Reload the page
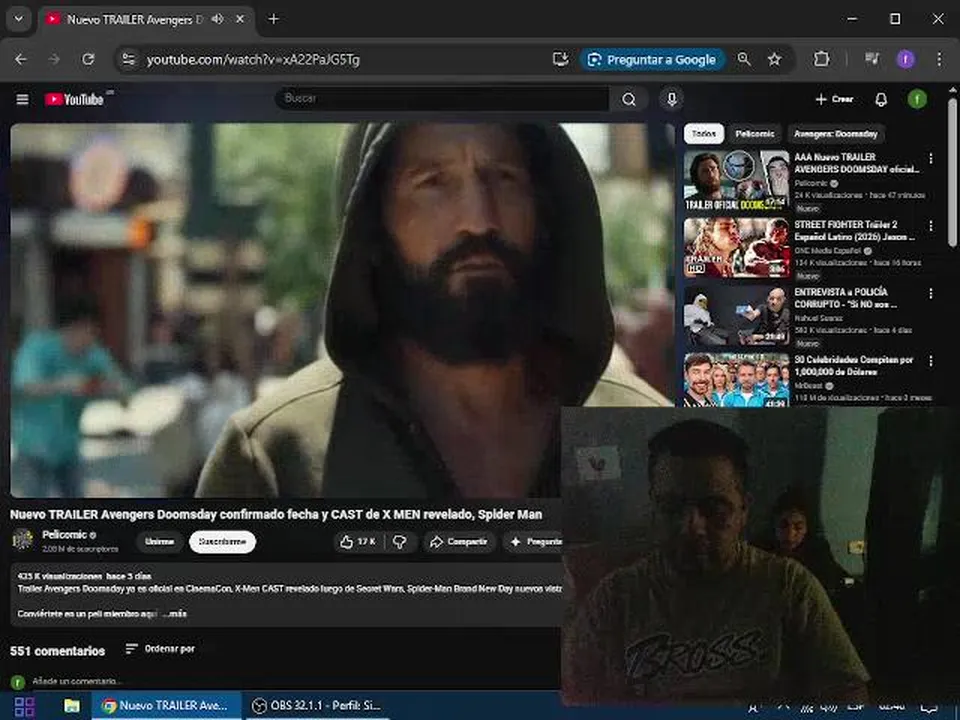The width and height of the screenshot is (960, 720). point(88,59)
